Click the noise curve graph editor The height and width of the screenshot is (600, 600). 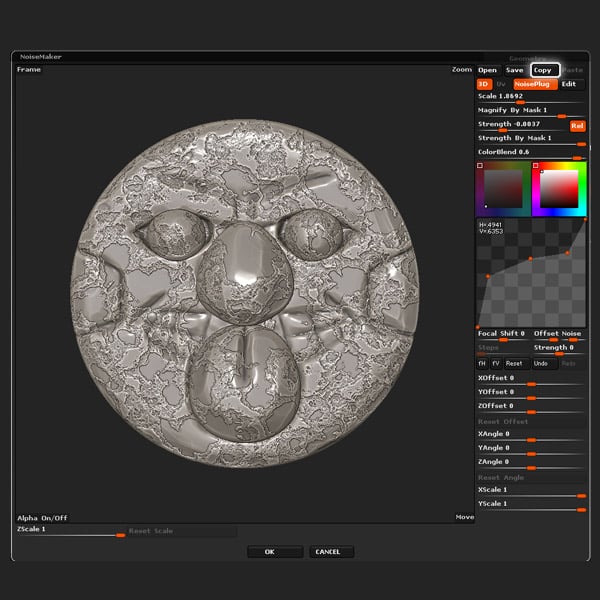[x=531, y=272]
